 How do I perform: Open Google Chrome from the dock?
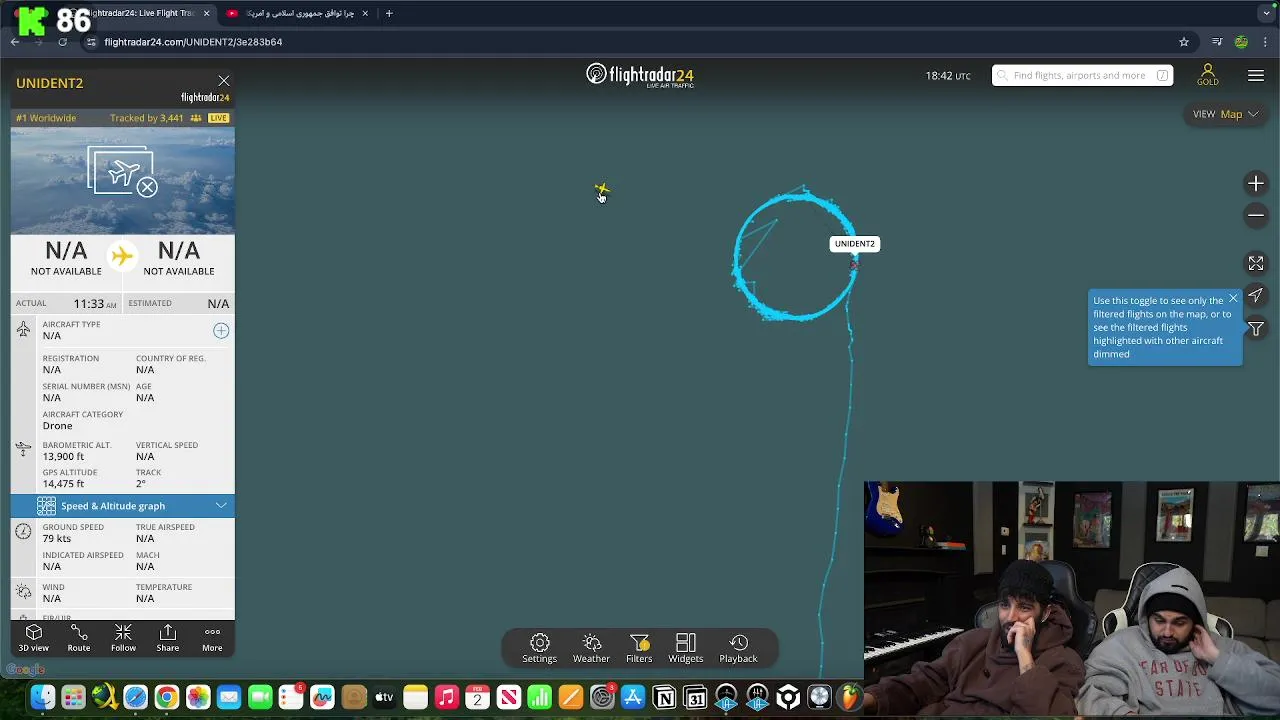(x=166, y=697)
